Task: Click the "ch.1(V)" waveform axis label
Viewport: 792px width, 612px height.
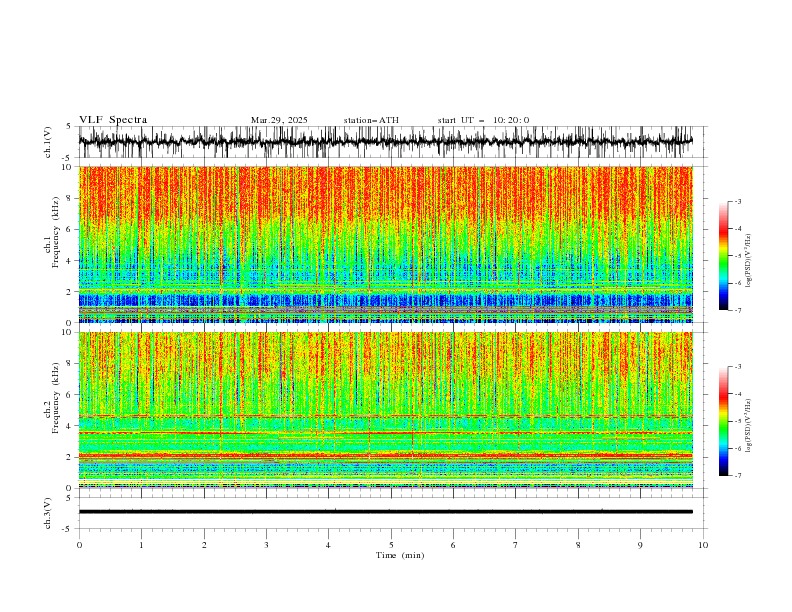Action: coord(48,142)
